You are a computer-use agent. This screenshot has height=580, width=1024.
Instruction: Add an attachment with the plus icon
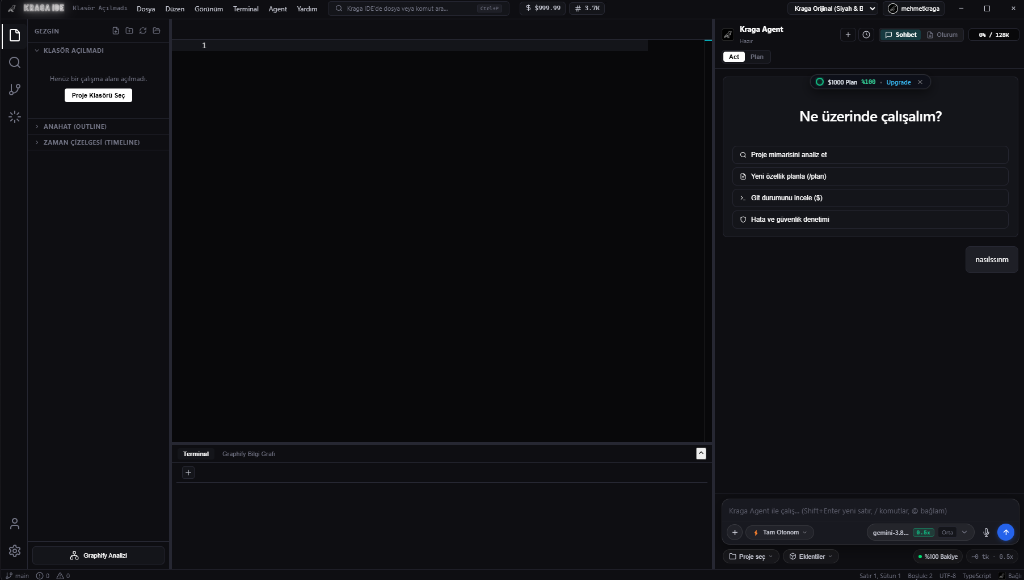(734, 532)
